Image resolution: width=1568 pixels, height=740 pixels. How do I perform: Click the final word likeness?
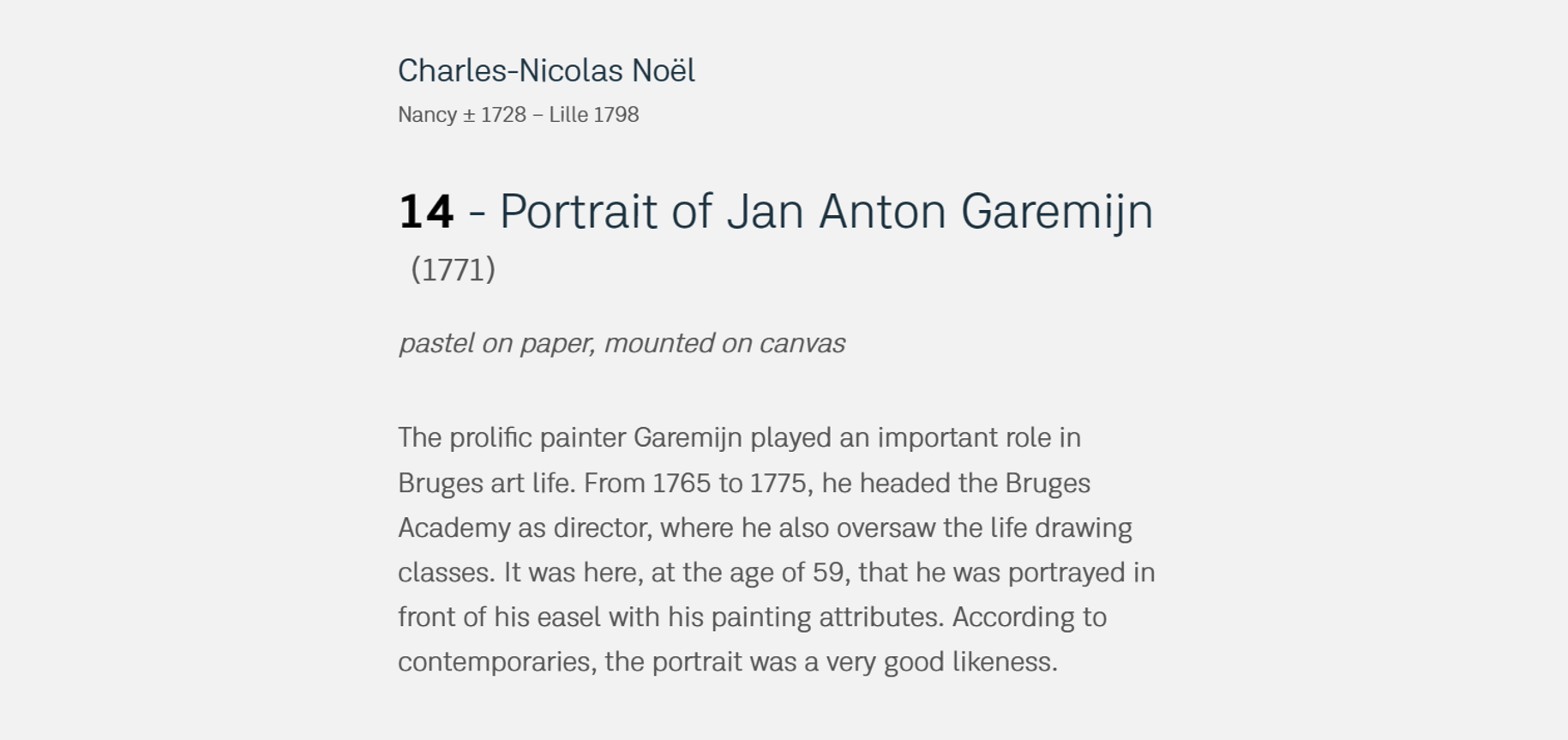1005,662
